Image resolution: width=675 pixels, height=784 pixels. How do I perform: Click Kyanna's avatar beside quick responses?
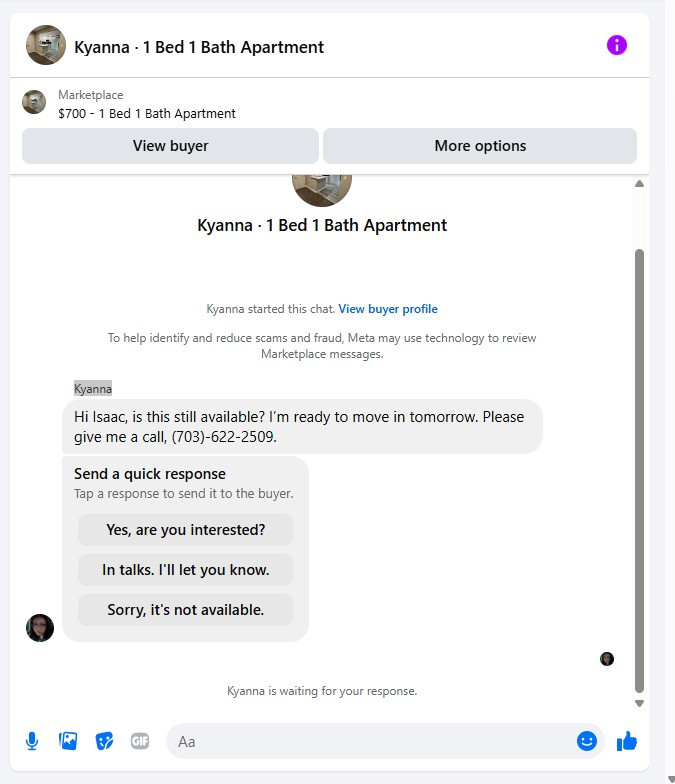40,628
